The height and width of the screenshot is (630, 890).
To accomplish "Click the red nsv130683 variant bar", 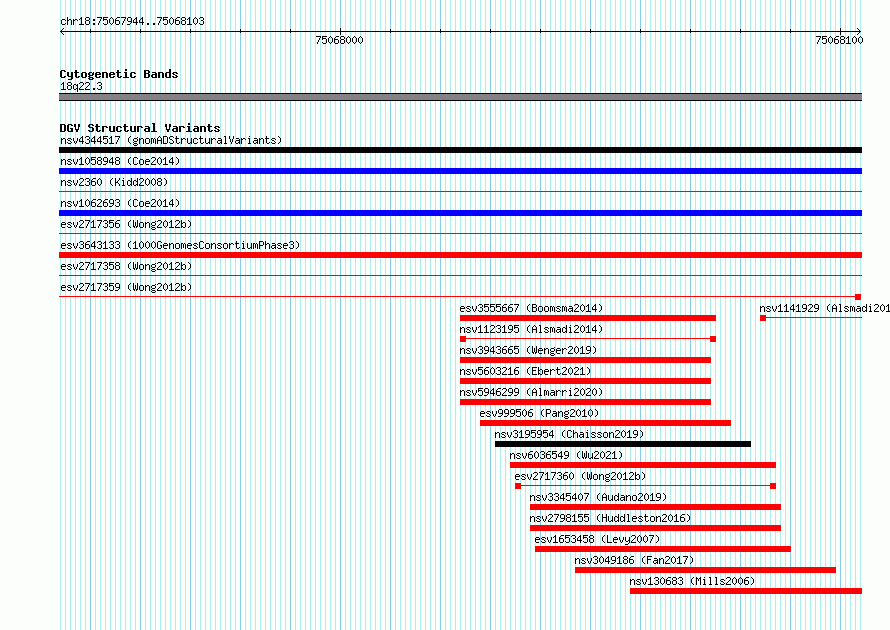I will point(746,591).
